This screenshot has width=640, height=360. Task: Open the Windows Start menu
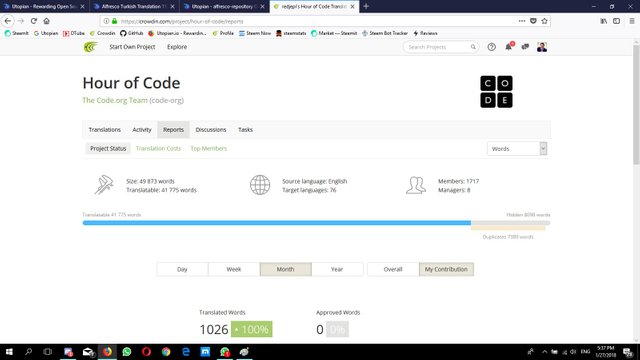pyautogui.click(x=9, y=351)
